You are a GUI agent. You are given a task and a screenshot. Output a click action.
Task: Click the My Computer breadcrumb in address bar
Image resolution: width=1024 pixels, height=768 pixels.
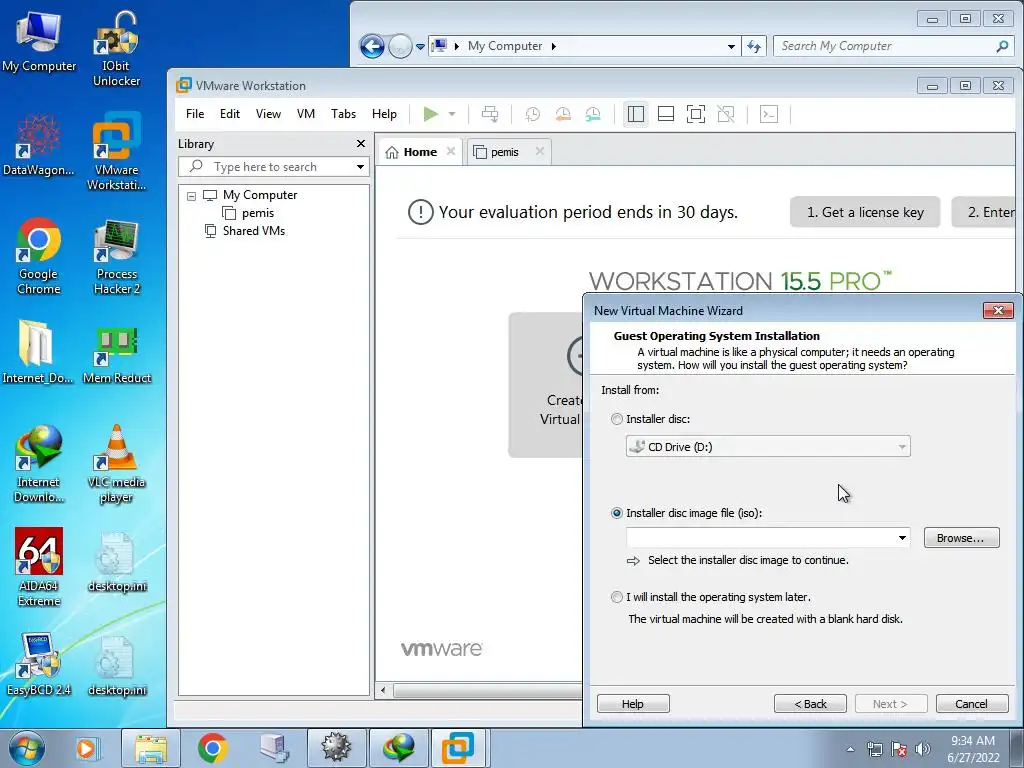(x=505, y=46)
